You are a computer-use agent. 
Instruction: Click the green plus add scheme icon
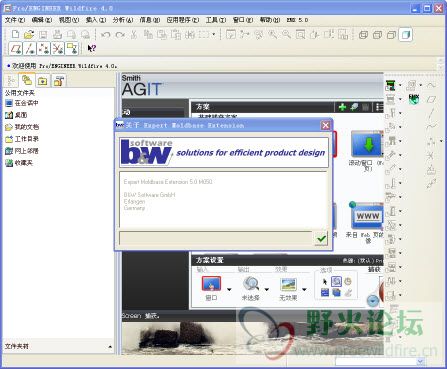[x=342, y=107]
